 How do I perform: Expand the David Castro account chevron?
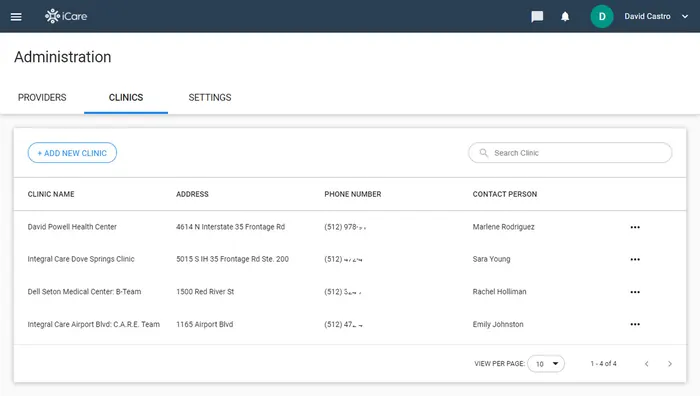pyautogui.click(x=685, y=17)
